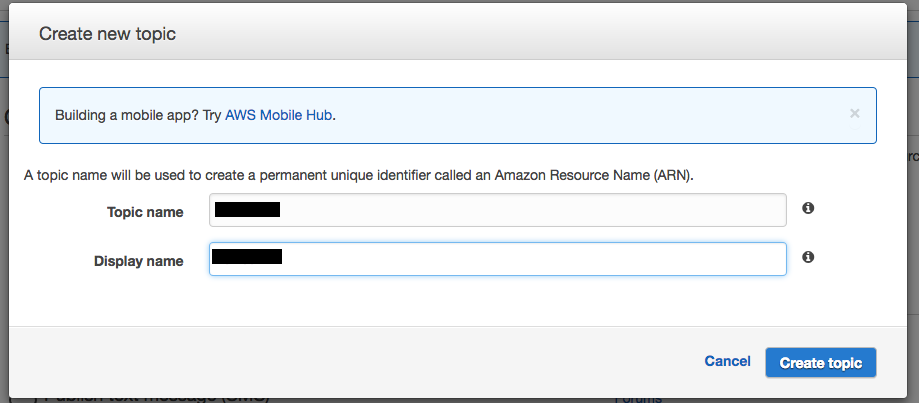Select the redacted text in Display name

(247, 258)
